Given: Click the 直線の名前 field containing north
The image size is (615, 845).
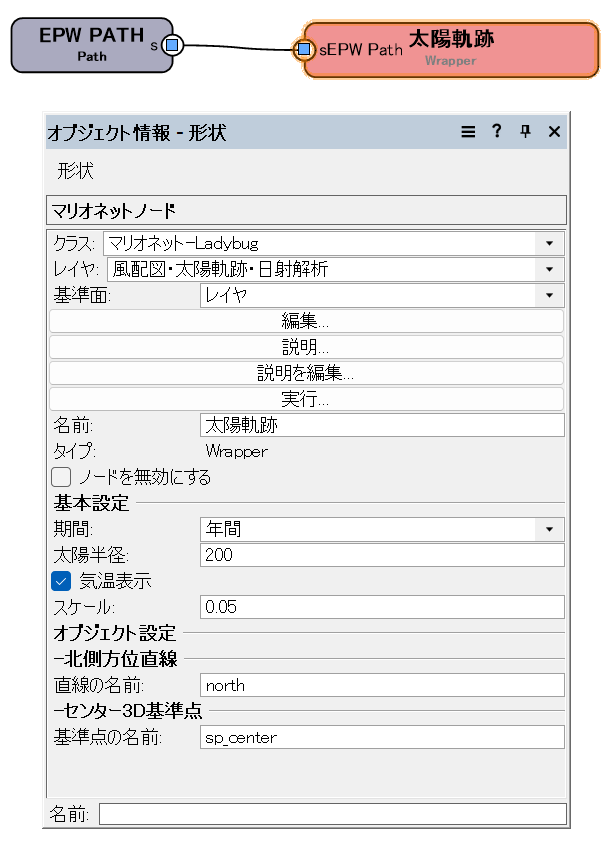Looking at the screenshot, I should (x=382, y=685).
